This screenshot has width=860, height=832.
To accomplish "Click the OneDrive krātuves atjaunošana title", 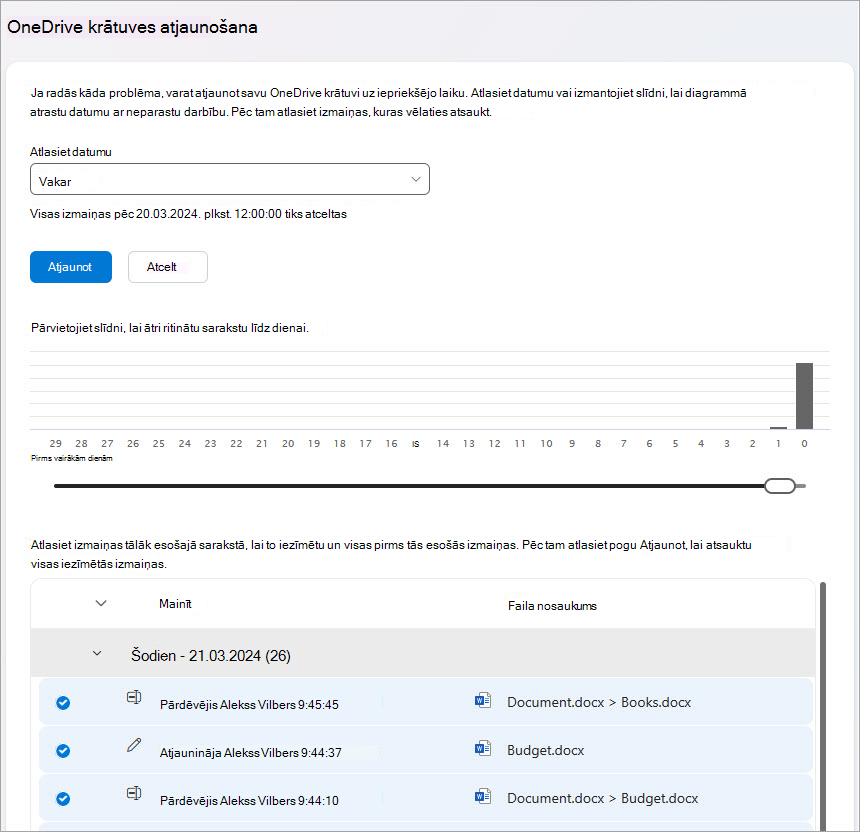I will tap(132, 27).
